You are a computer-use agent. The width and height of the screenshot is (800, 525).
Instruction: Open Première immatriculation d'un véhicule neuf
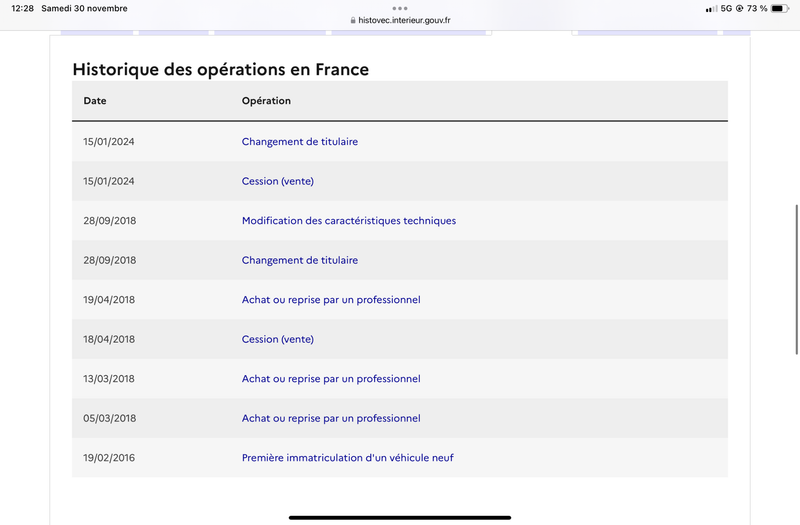[347, 458]
